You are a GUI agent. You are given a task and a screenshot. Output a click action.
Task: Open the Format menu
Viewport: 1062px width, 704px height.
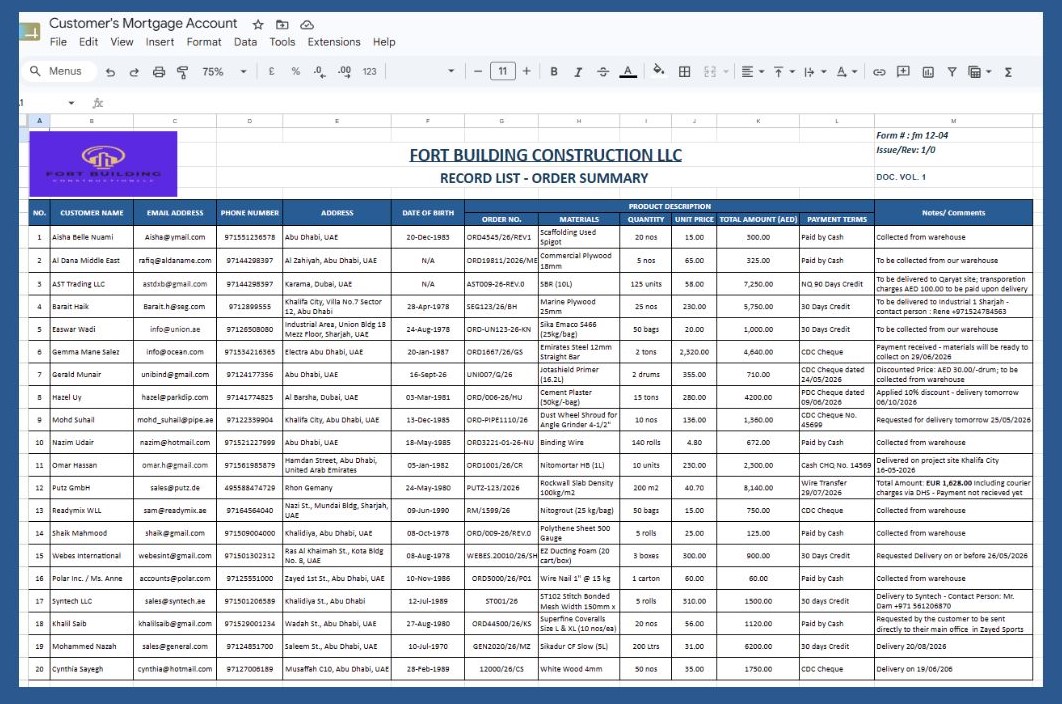(204, 42)
